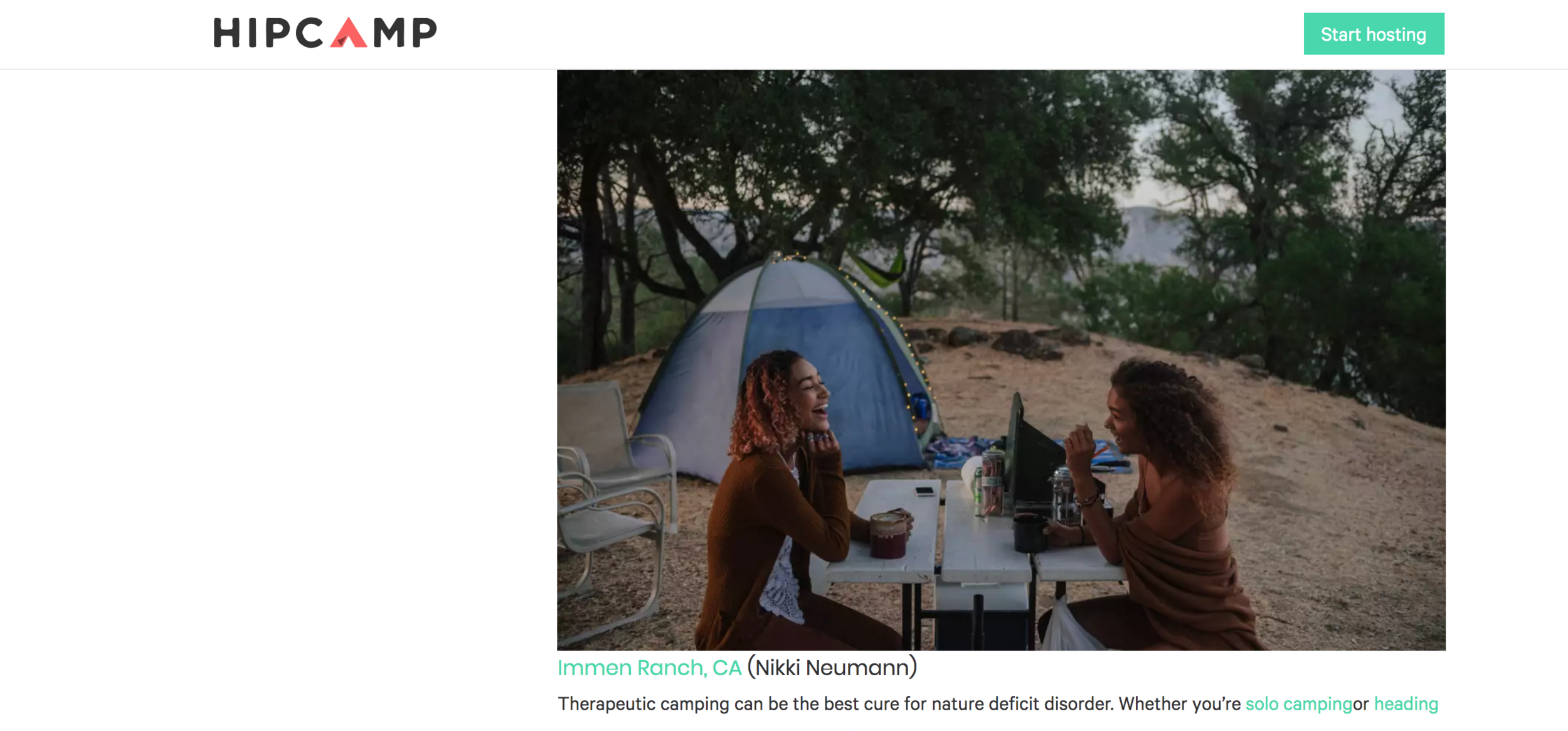Image resolution: width=1568 pixels, height=731 pixels.
Task: Click the Nikki Neumann photo credit text
Action: click(832, 668)
